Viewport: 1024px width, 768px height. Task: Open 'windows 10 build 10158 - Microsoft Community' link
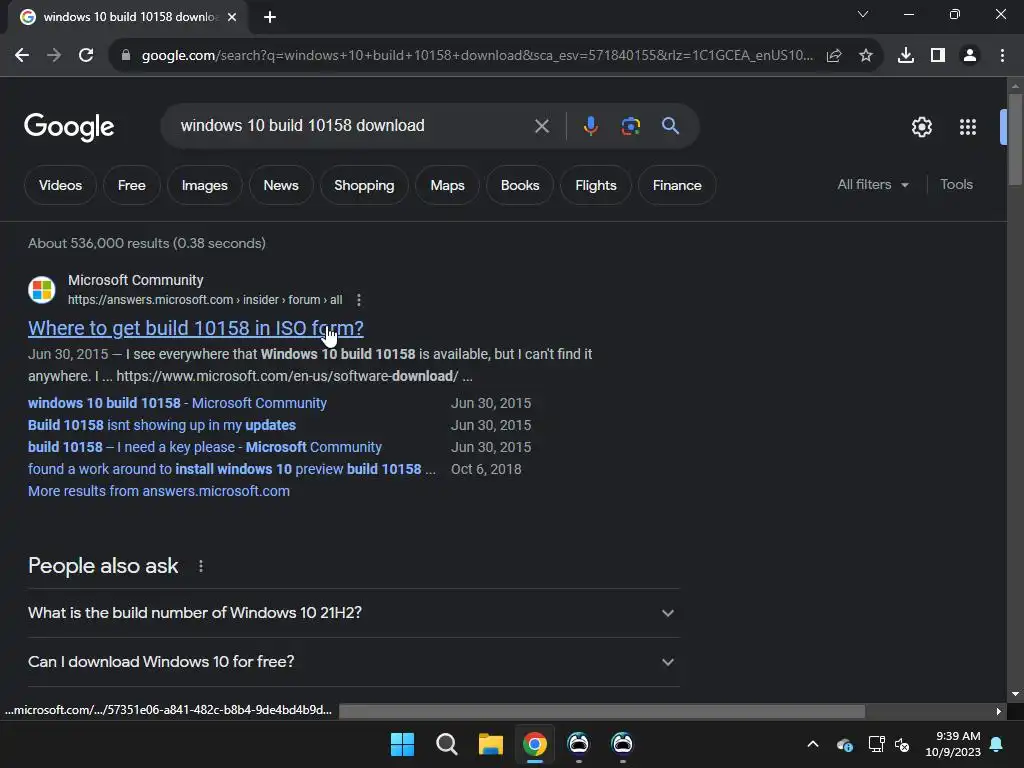177,403
